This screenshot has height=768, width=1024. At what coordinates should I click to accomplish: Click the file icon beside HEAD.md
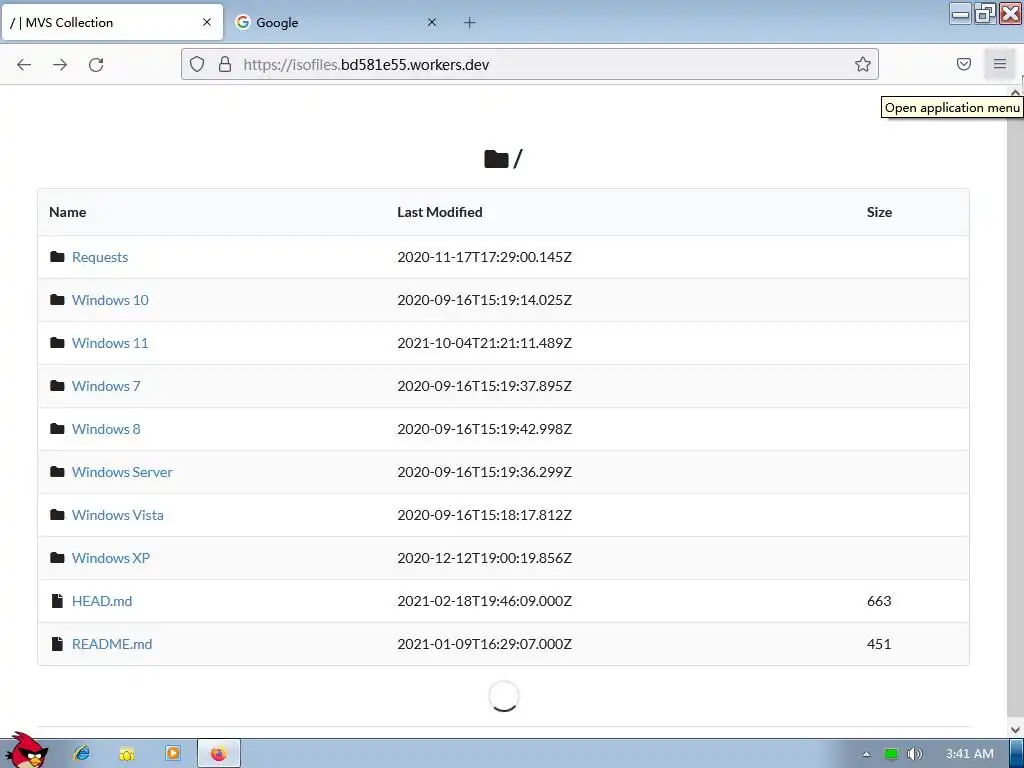pos(57,601)
